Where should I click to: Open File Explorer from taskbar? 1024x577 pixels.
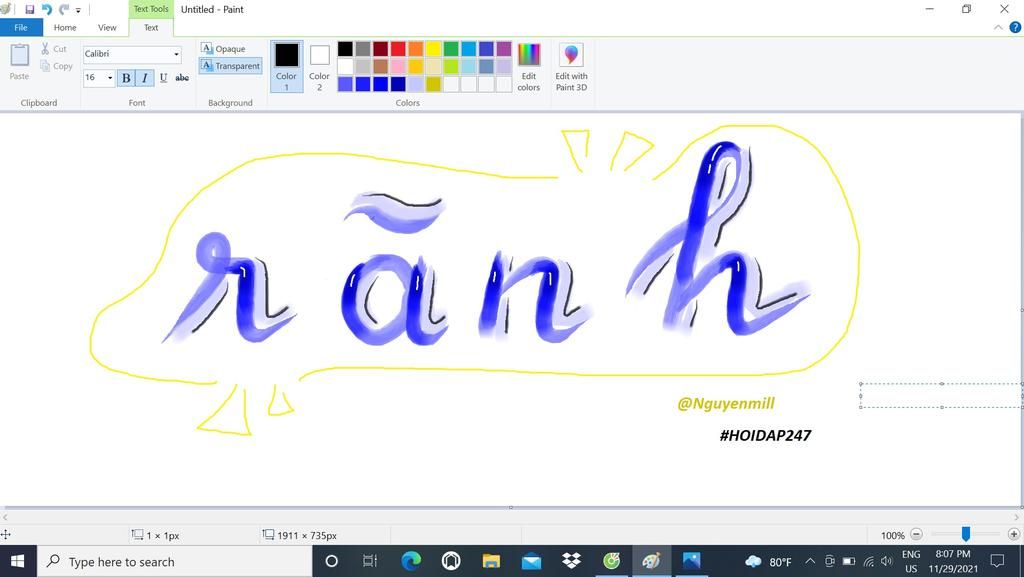pyautogui.click(x=491, y=561)
